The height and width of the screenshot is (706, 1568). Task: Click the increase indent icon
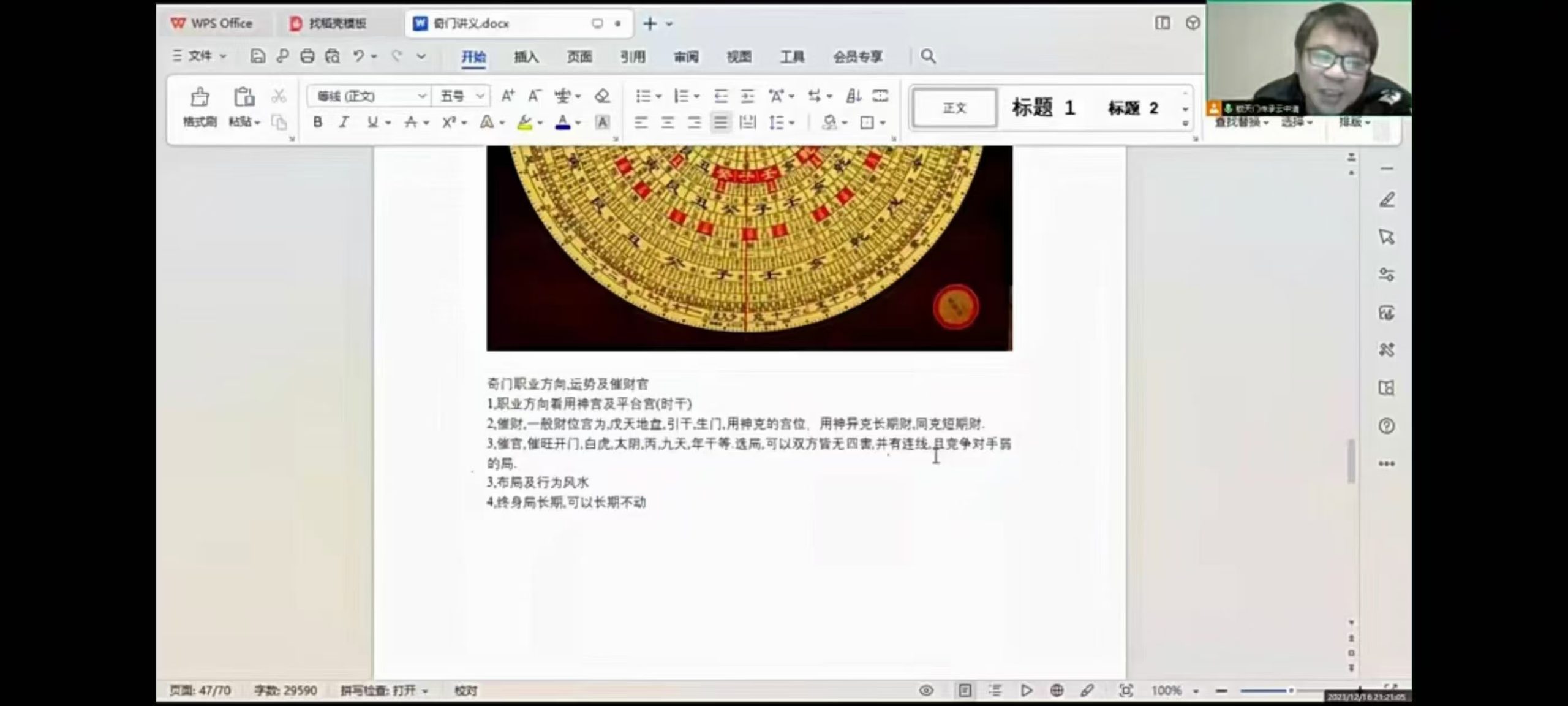(x=747, y=96)
